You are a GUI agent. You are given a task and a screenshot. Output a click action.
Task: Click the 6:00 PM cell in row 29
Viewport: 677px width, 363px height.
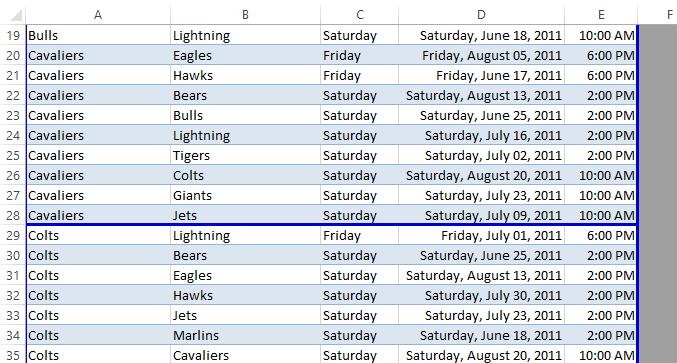601,236
